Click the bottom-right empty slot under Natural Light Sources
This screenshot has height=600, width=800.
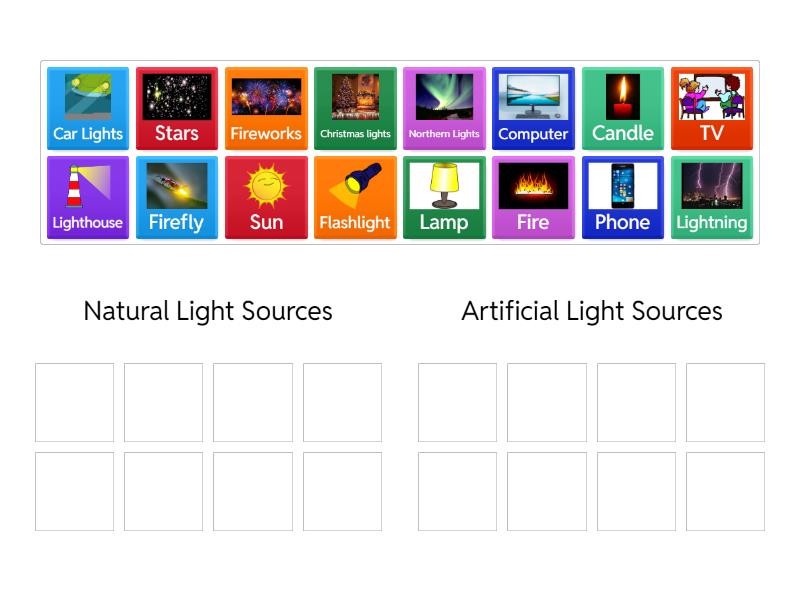click(x=342, y=491)
